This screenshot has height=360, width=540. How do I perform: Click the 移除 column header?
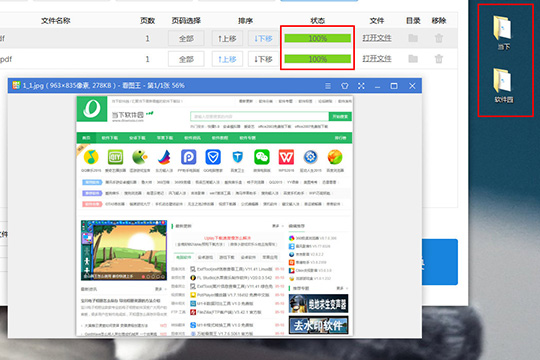[439, 21]
